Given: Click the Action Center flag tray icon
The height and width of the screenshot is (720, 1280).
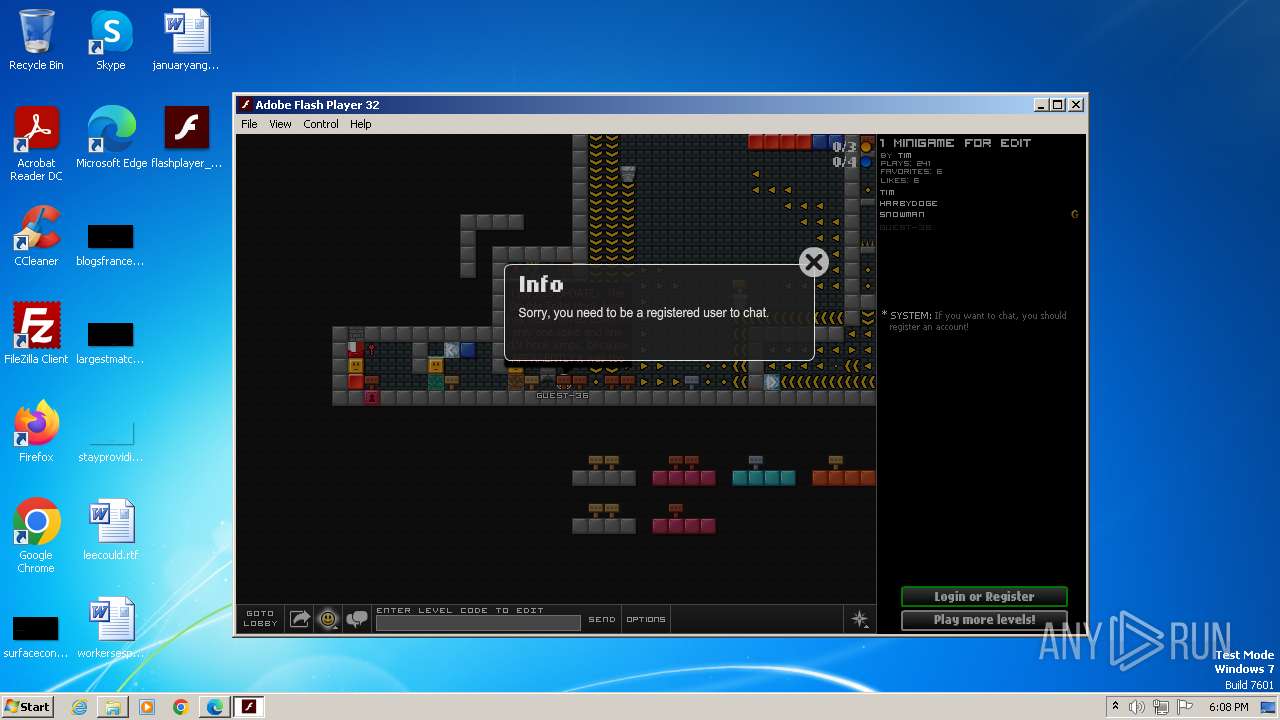Looking at the screenshot, I should click(1185, 707).
